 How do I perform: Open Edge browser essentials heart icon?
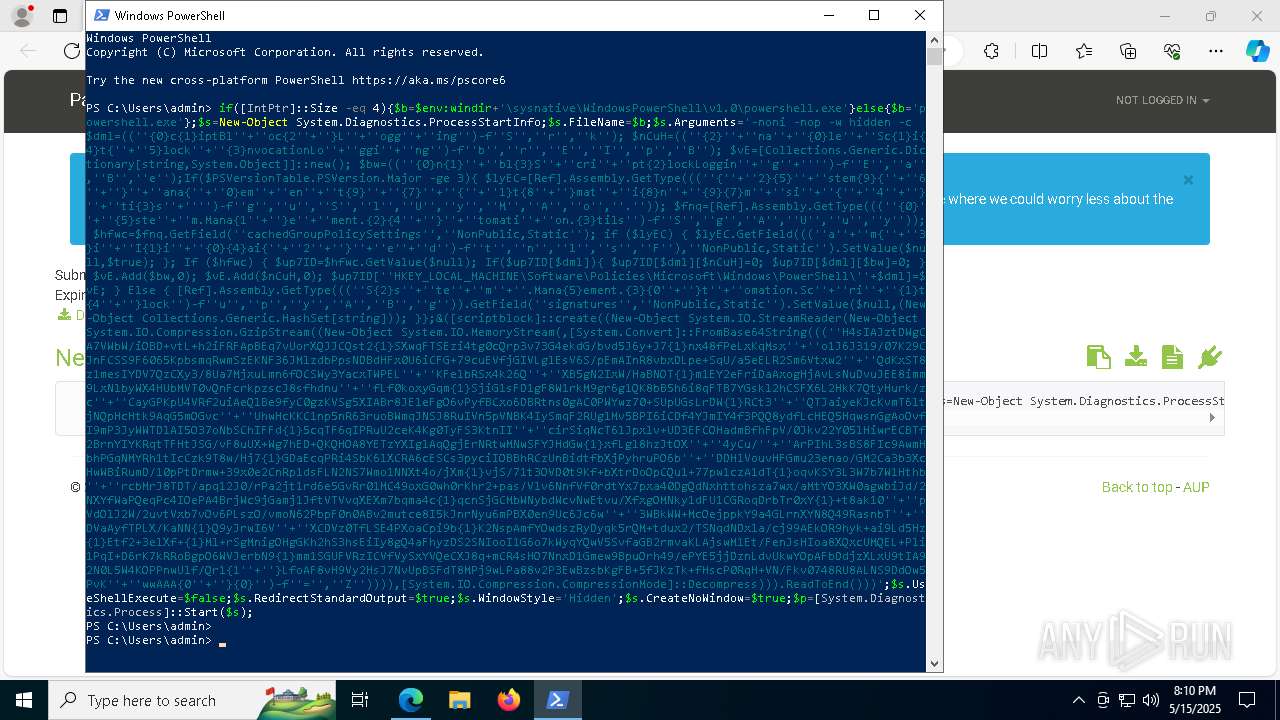(1172, 51)
